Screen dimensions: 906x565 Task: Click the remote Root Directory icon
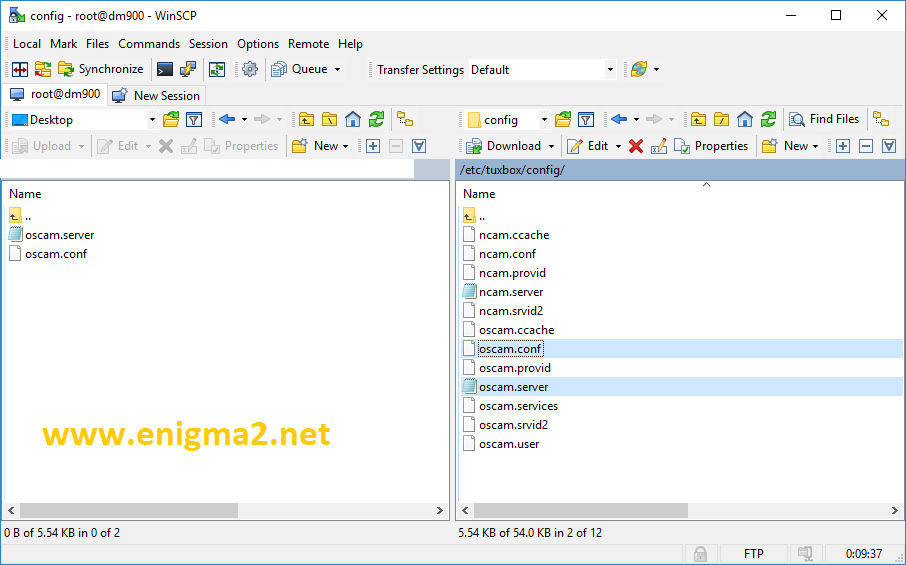pos(721,120)
